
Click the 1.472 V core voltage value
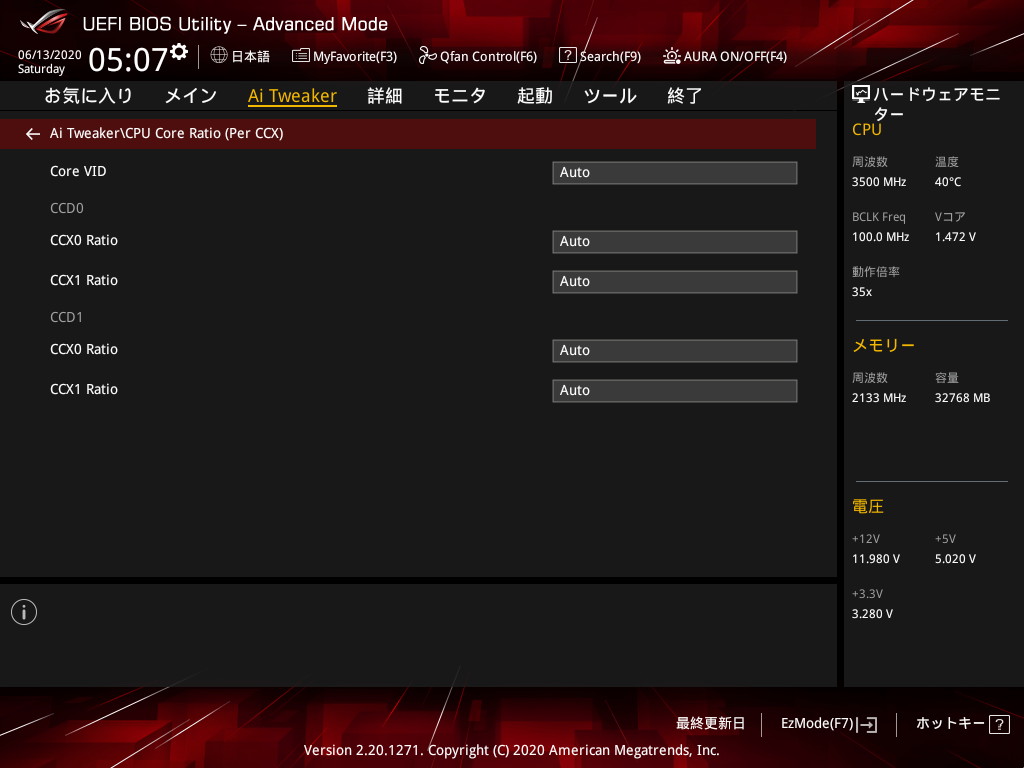click(x=955, y=237)
